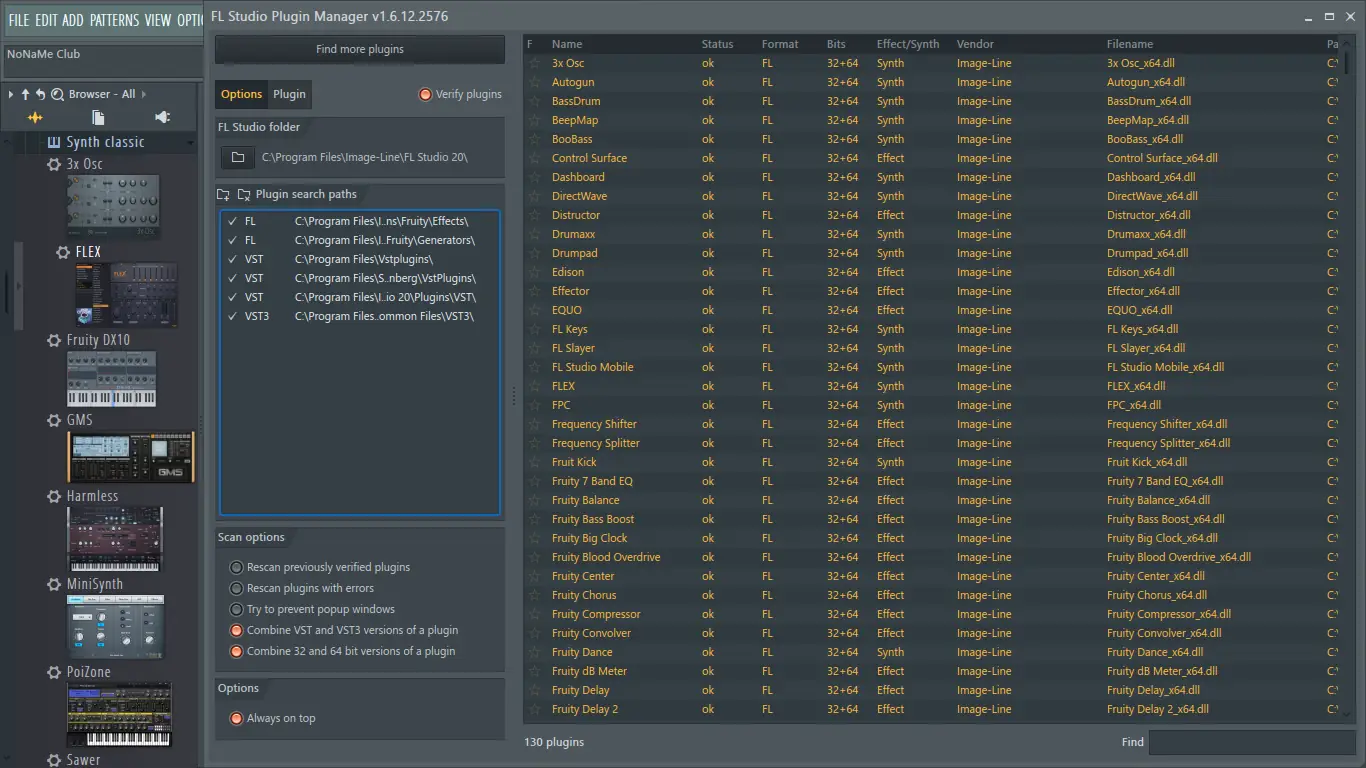The height and width of the screenshot is (768, 1366).
Task: Click the add plugin search path icon
Action: pos(225,195)
